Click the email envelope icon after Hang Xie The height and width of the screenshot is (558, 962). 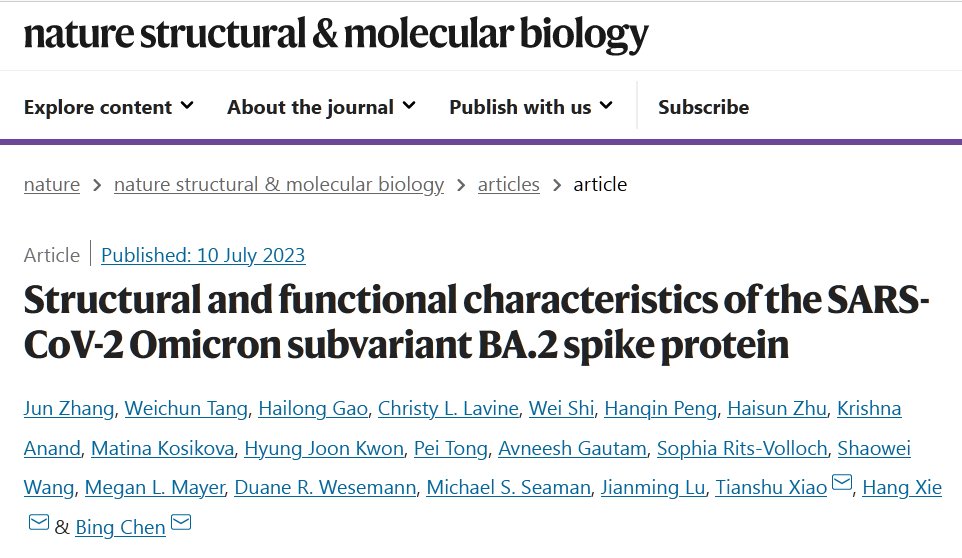(x=38, y=523)
